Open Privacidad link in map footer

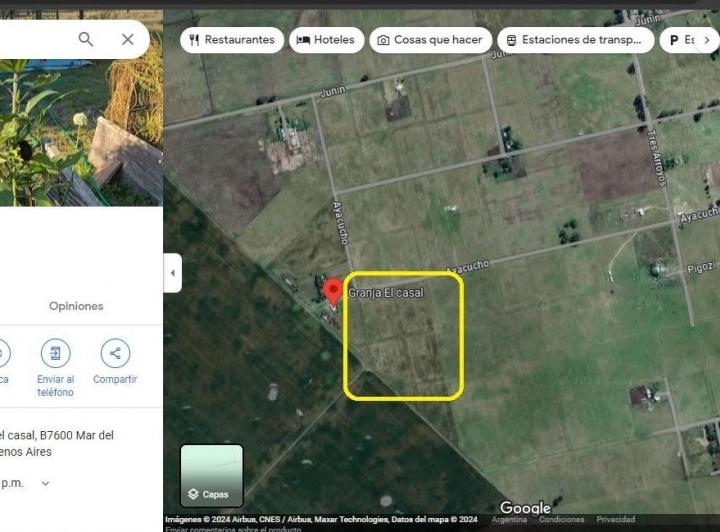point(616,519)
